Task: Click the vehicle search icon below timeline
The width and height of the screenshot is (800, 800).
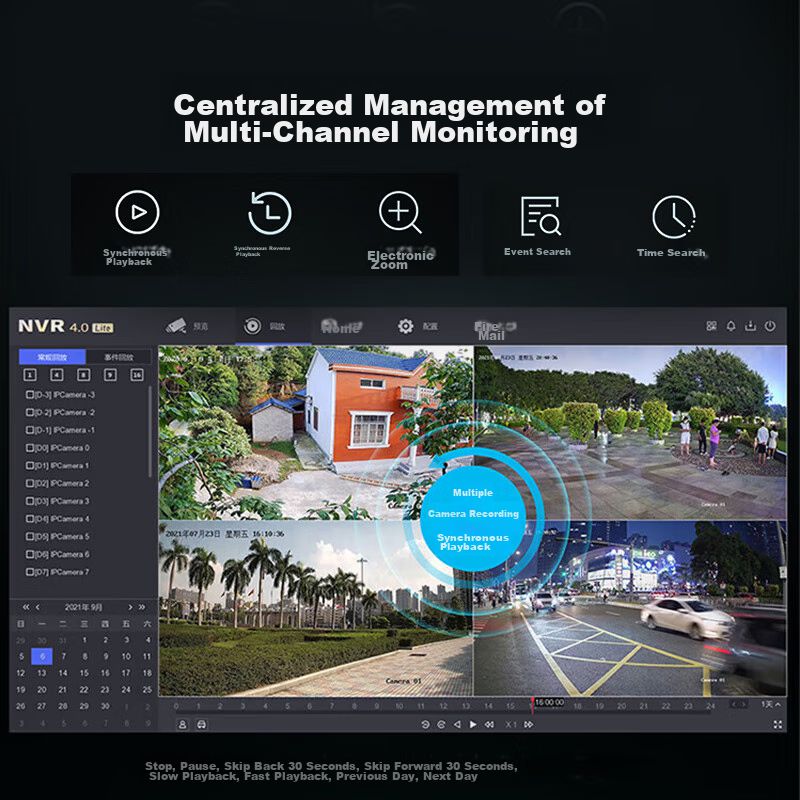Action: pos(201,724)
